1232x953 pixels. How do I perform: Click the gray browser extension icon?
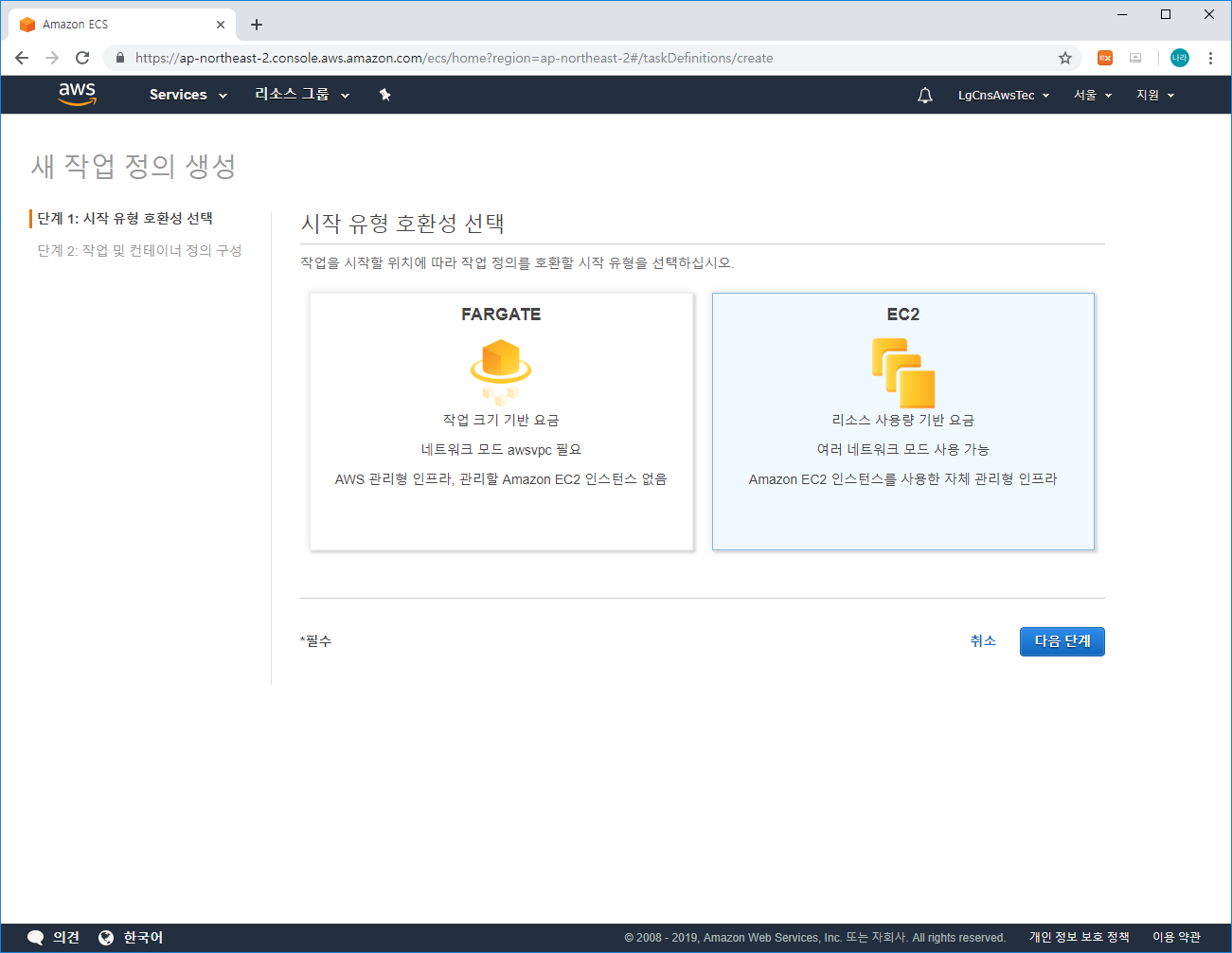[1135, 58]
